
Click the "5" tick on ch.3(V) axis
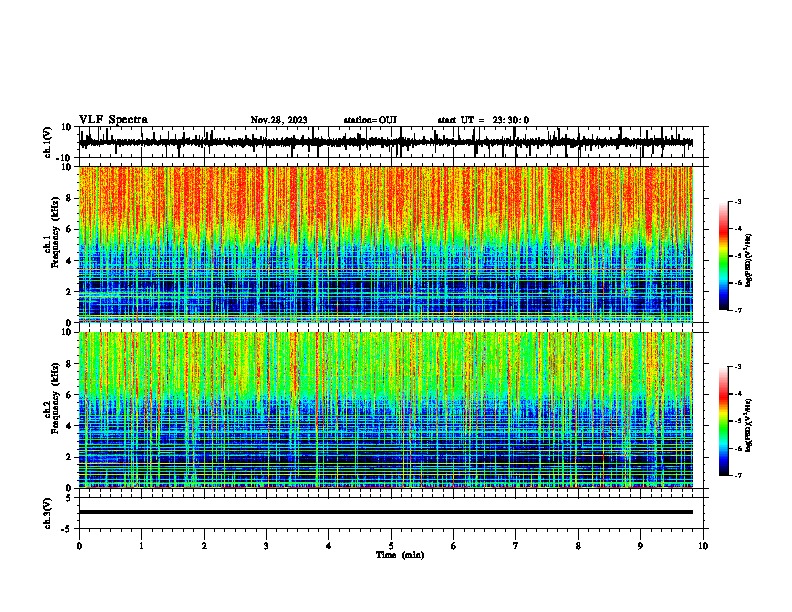(x=69, y=498)
